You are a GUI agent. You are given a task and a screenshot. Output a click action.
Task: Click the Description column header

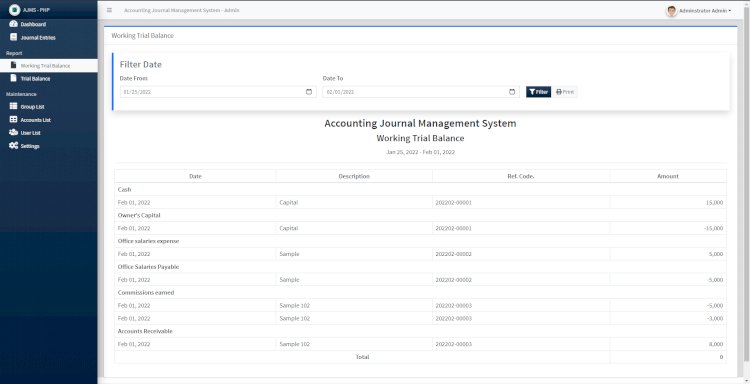(x=354, y=176)
